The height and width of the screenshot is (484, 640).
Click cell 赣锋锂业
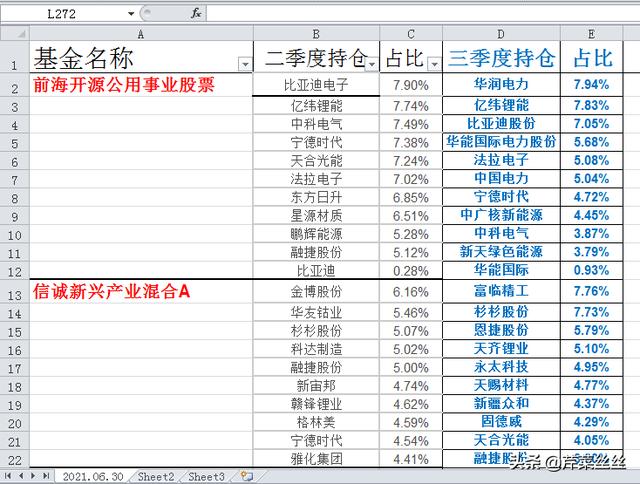[316, 404]
